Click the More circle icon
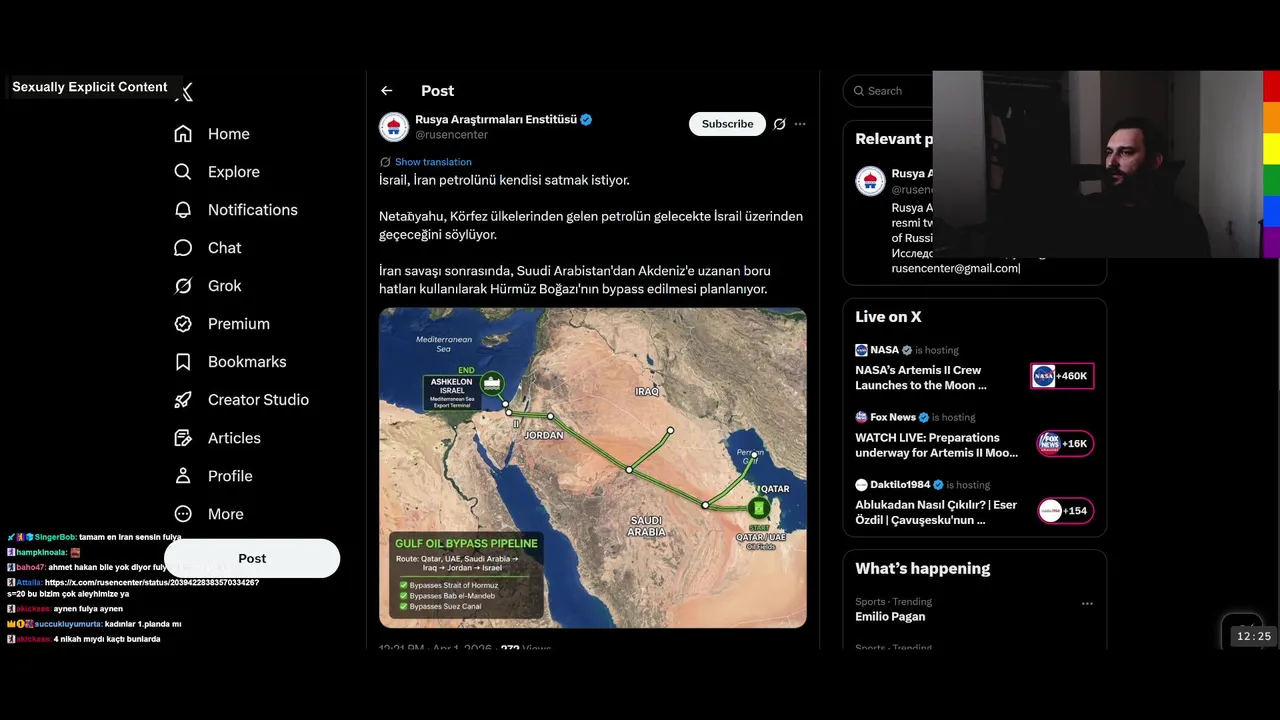This screenshot has width=1280, height=720. tap(183, 514)
